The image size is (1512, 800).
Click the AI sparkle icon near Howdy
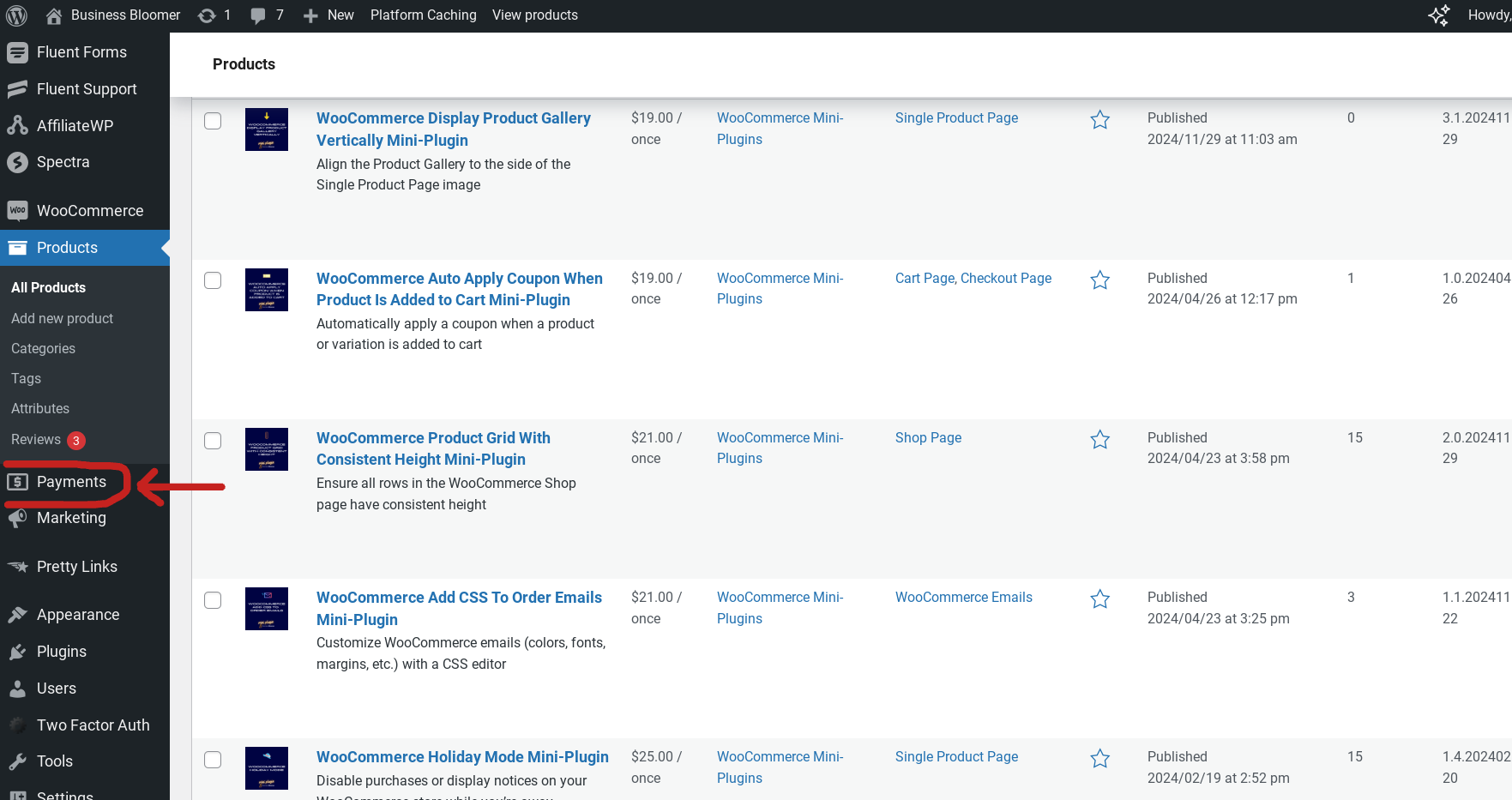click(1438, 15)
